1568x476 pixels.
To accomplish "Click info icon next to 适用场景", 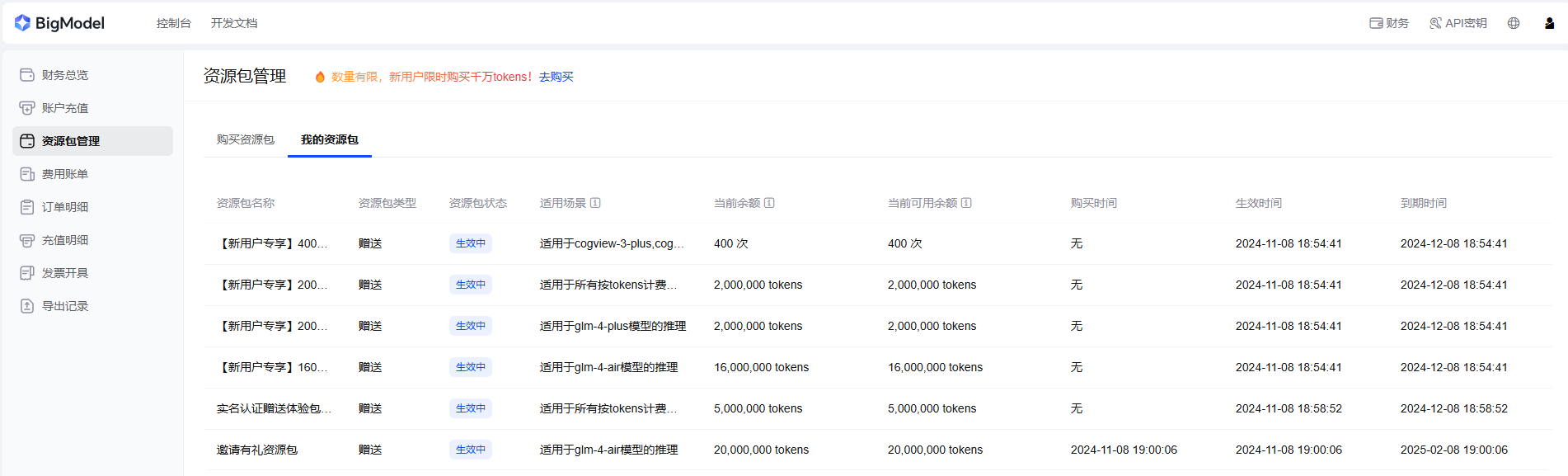I will click(595, 203).
